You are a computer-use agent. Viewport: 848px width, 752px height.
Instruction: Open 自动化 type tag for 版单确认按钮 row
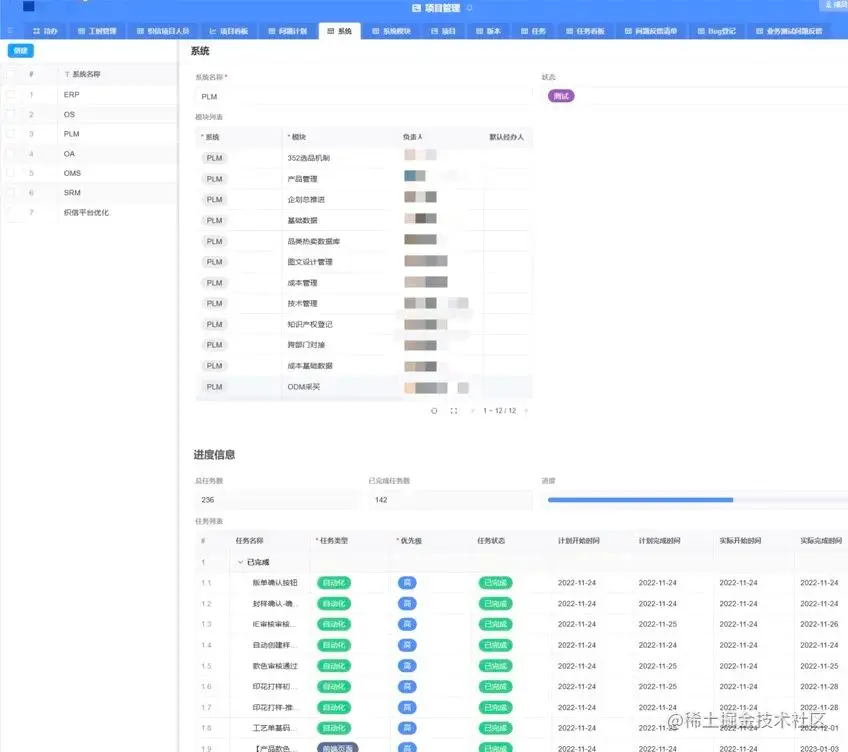334,583
